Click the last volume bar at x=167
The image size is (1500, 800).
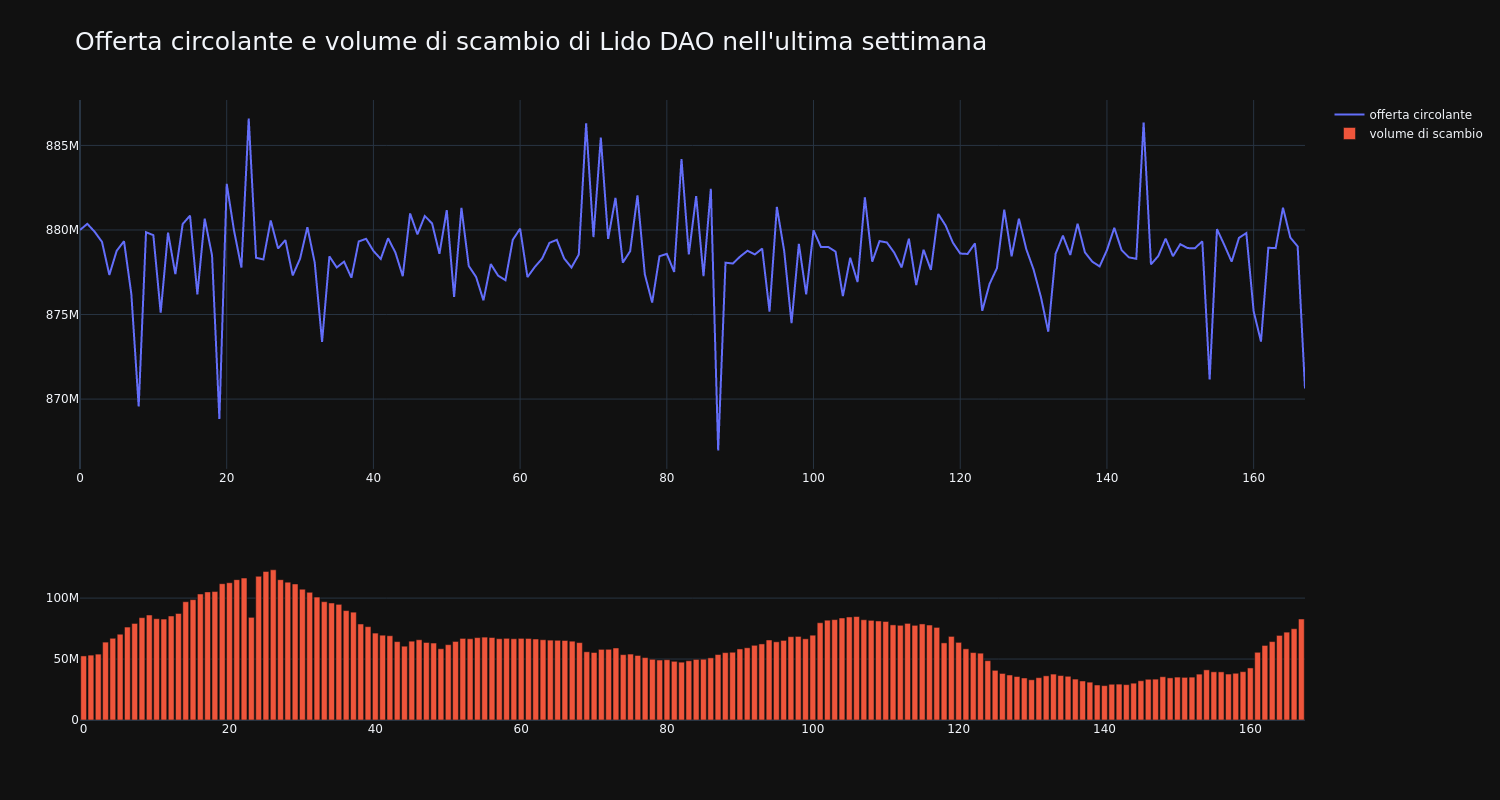pos(1301,669)
